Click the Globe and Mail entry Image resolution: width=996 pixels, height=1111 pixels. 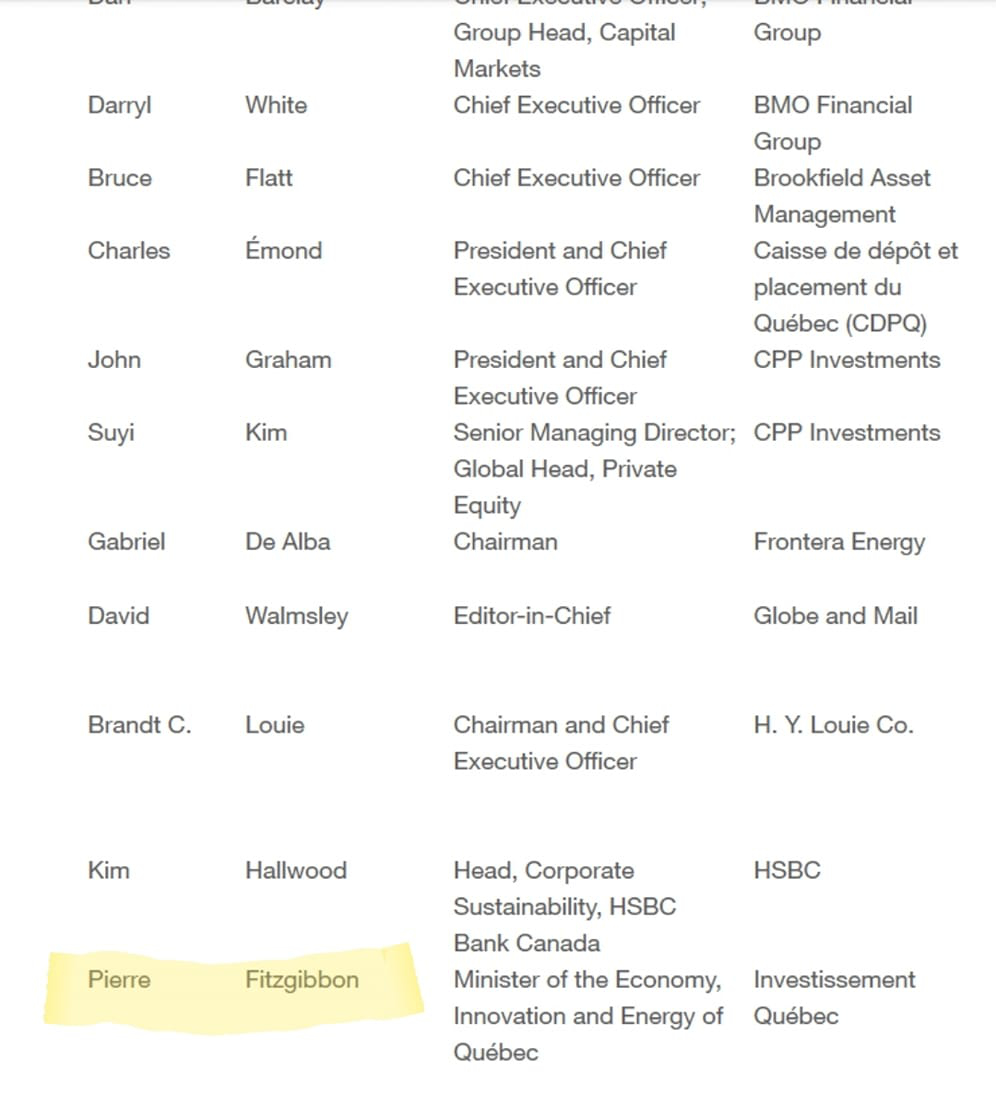coord(835,616)
